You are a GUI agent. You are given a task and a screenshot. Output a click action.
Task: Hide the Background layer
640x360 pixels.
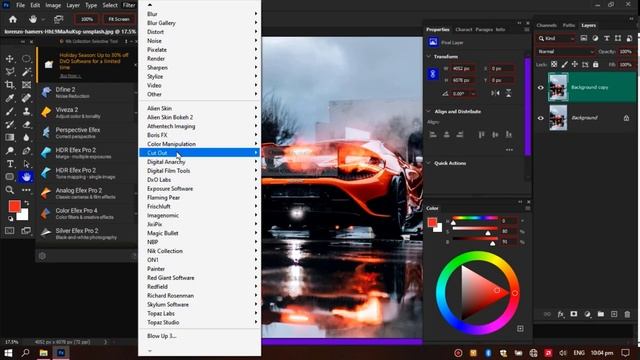[541, 118]
